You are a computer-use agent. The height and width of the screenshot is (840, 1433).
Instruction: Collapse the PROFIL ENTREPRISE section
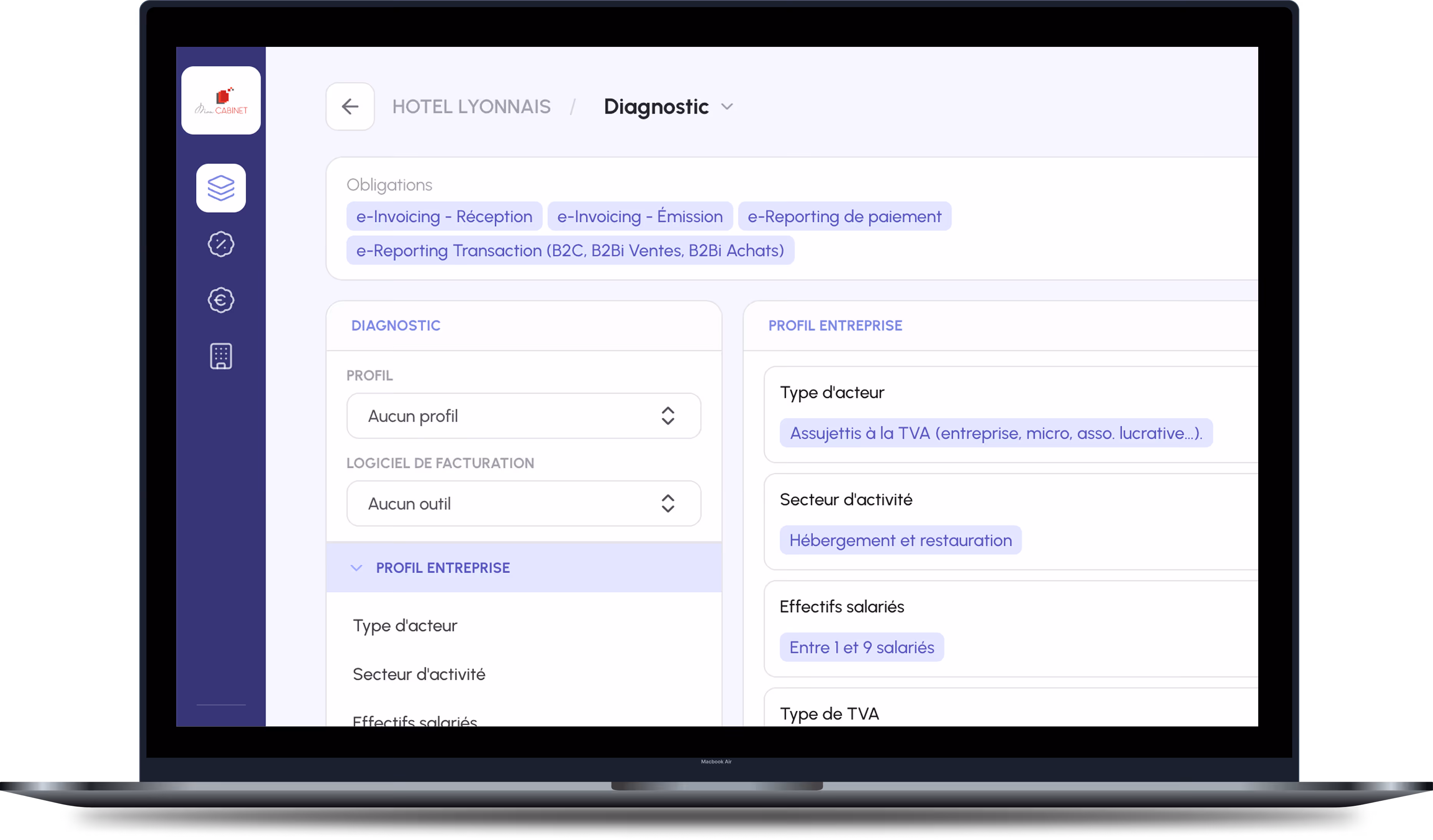coord(357,567)
